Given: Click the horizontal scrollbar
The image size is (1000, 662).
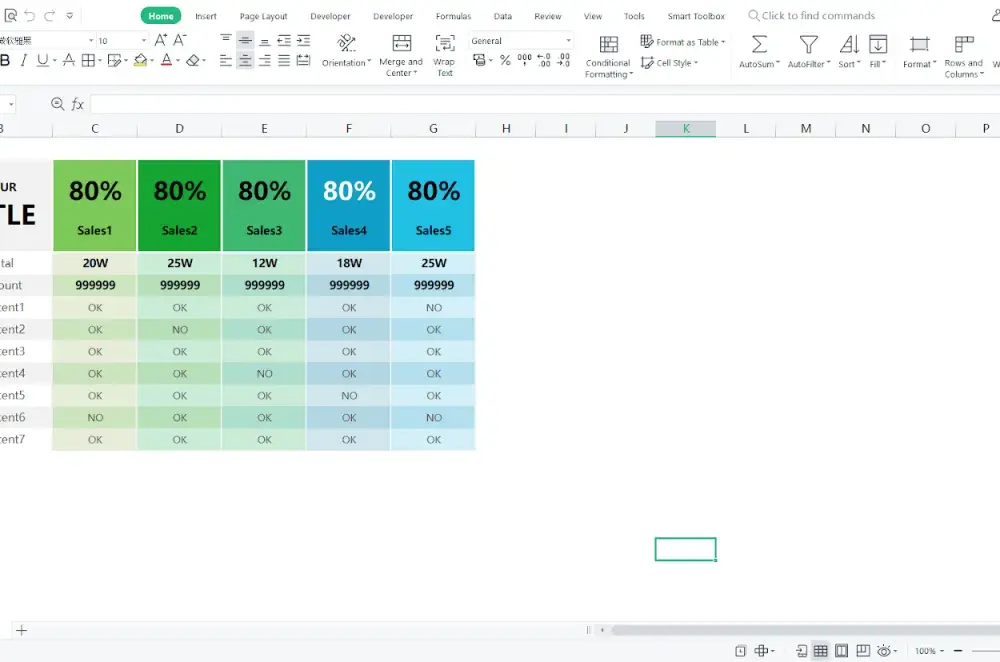Looking at the screenshot, I should tap(805, 630).
